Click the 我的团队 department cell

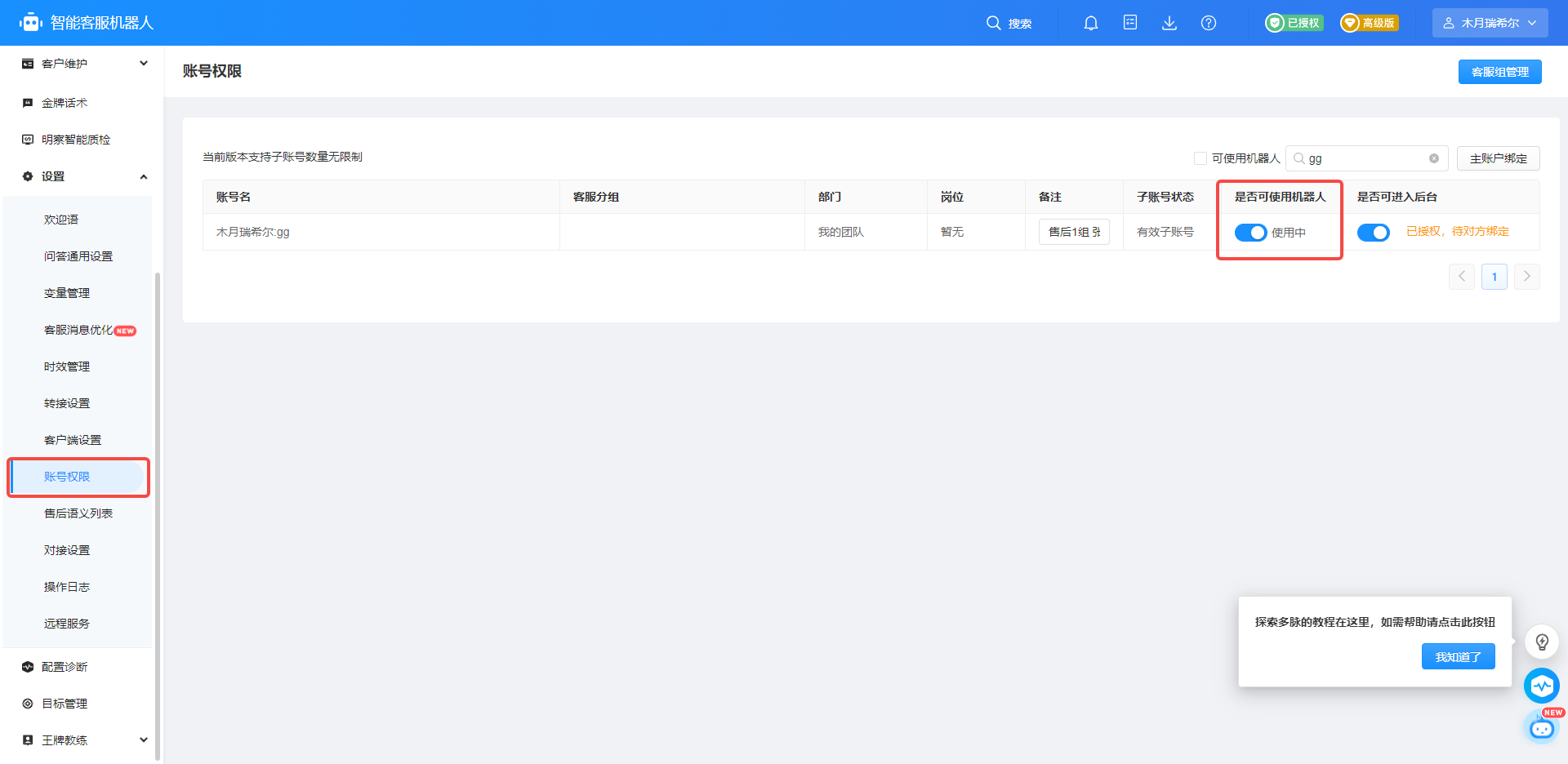pyautogui.click(x=840, y=232)
